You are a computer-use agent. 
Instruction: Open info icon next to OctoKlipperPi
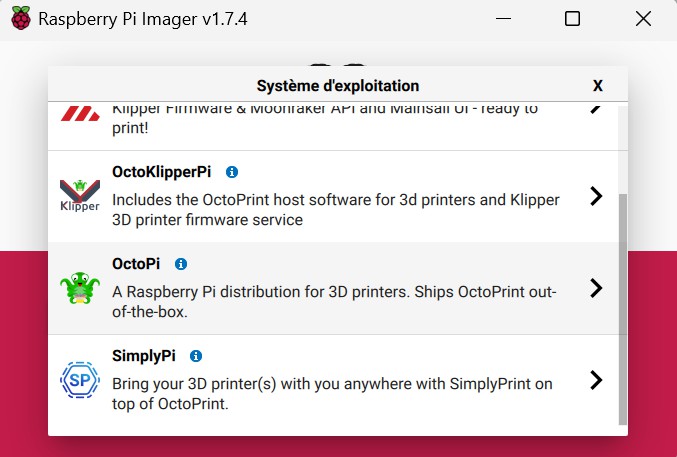[232, 172]
